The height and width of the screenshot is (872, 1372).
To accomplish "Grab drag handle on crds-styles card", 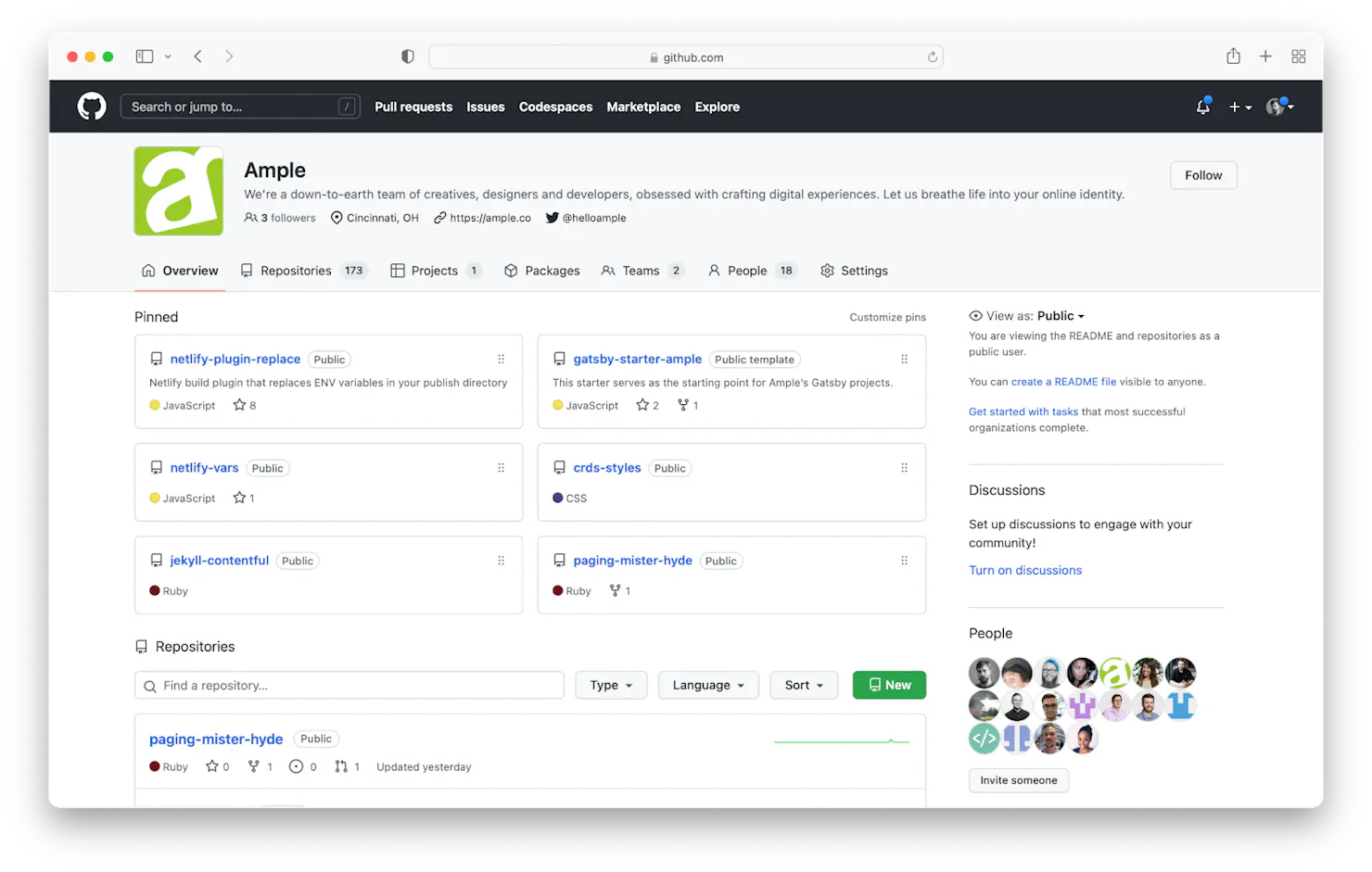I will pos(905,468).
